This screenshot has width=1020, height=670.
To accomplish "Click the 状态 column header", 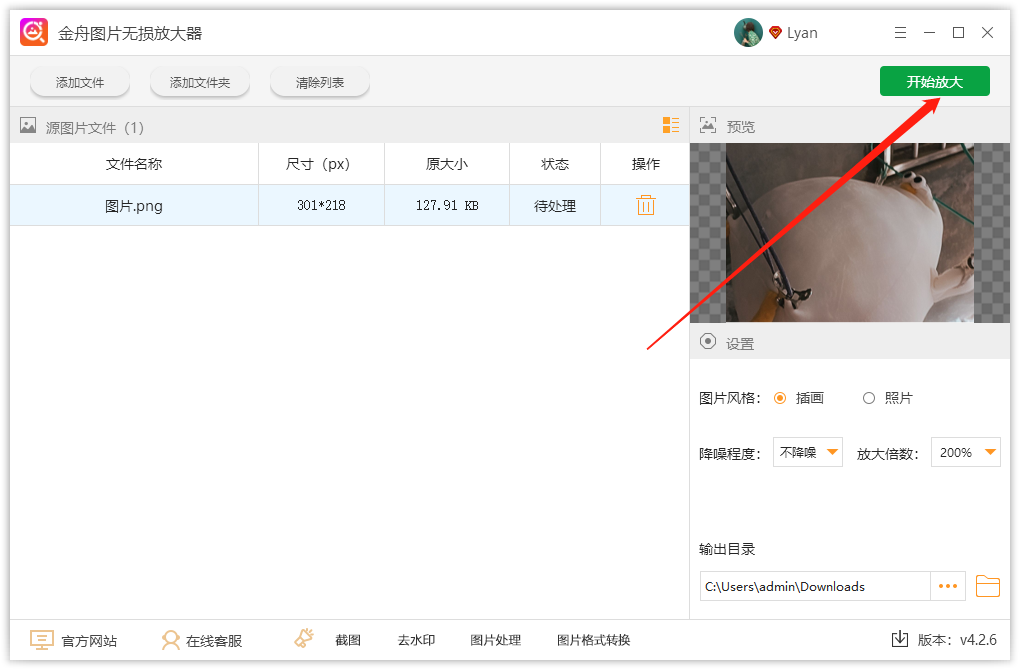I will click(x=555, y=164).
